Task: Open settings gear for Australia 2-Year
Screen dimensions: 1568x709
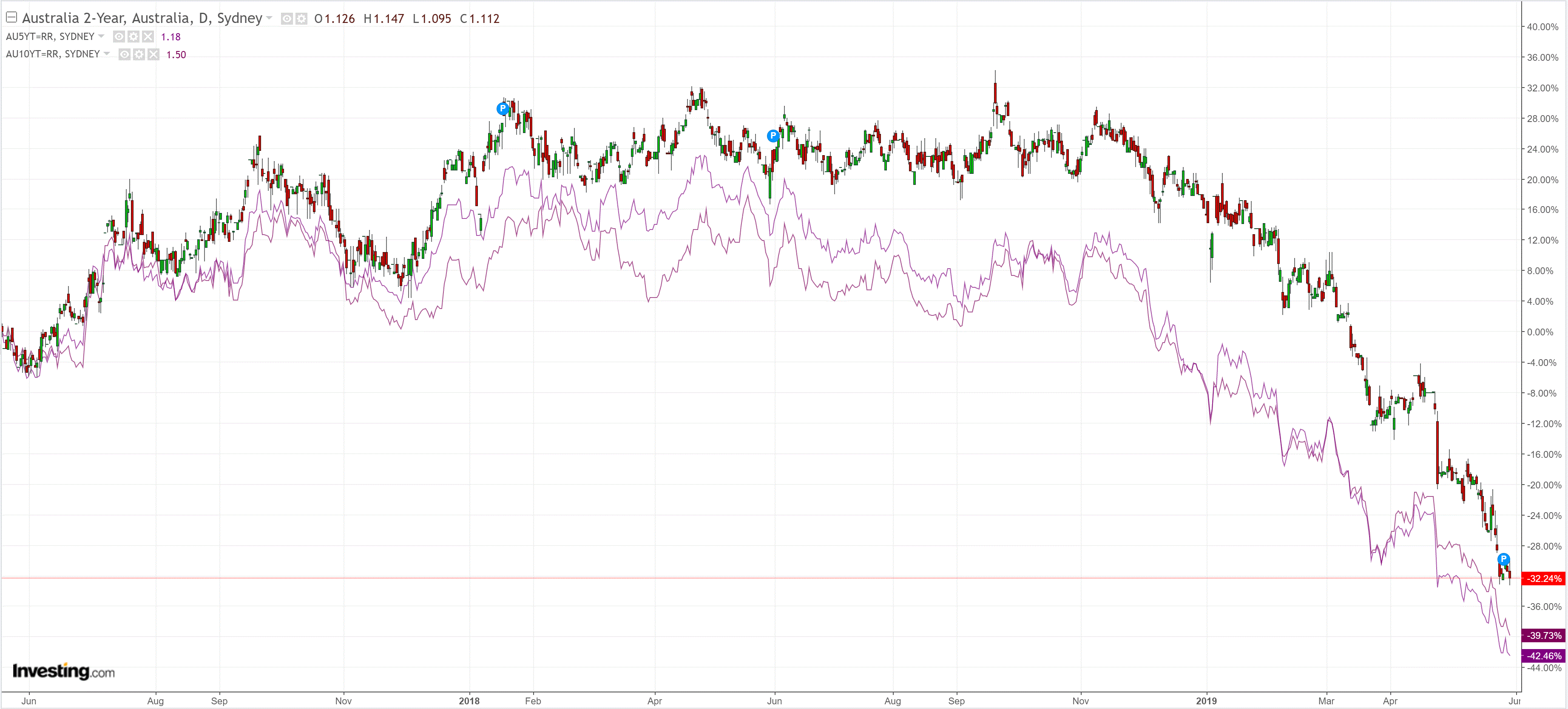Action: (x=301, y=19)
